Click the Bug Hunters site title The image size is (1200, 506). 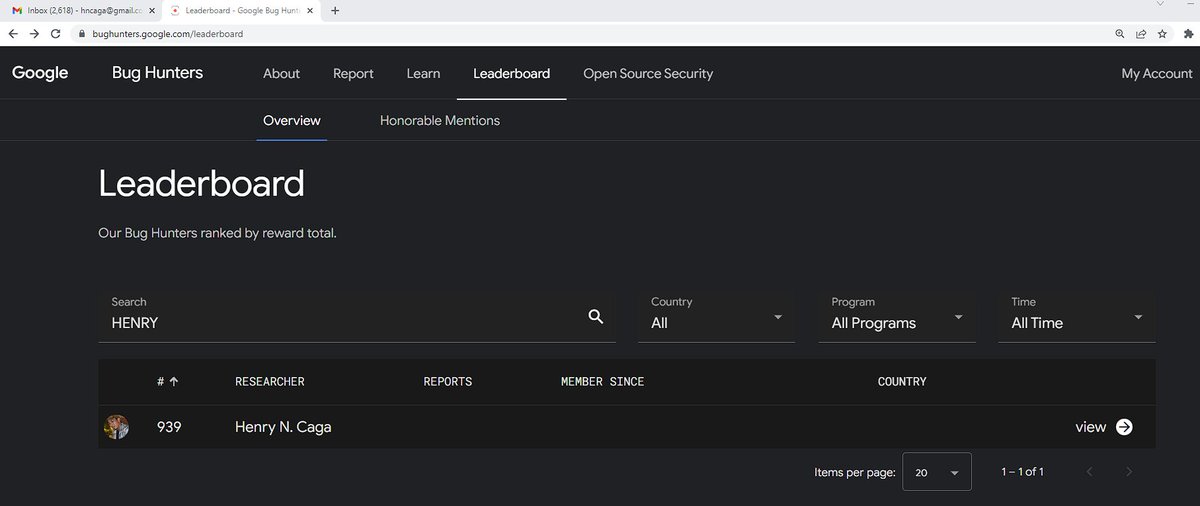(157, 73)
